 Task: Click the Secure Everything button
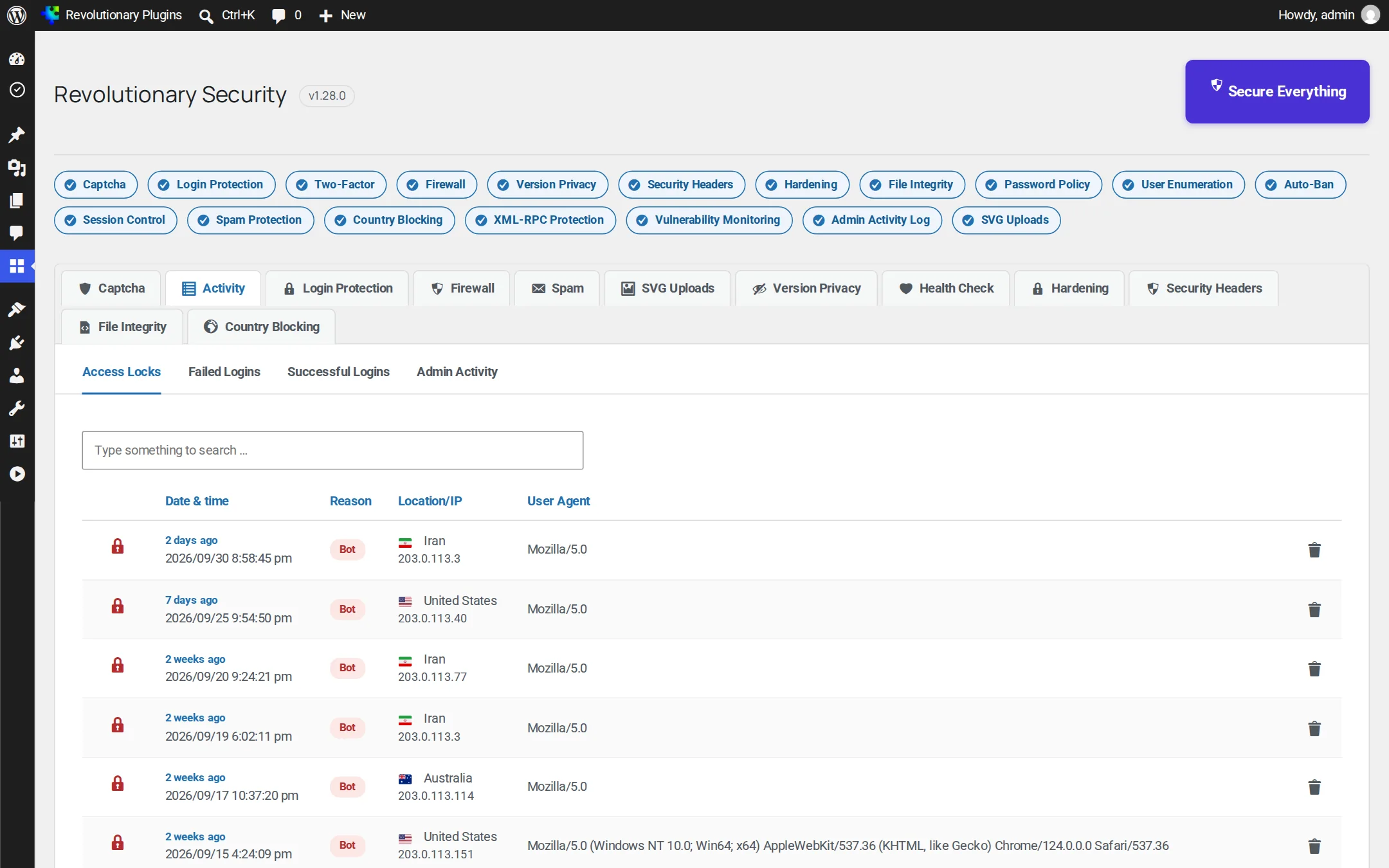point(1277,91)
